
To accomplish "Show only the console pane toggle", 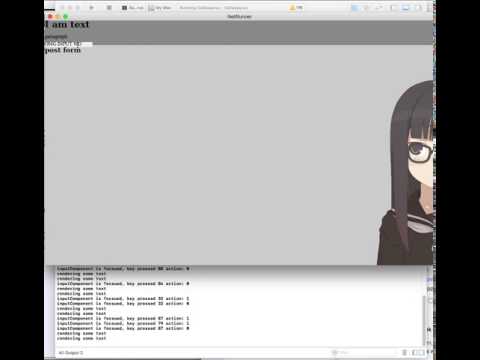I will 421,352.
